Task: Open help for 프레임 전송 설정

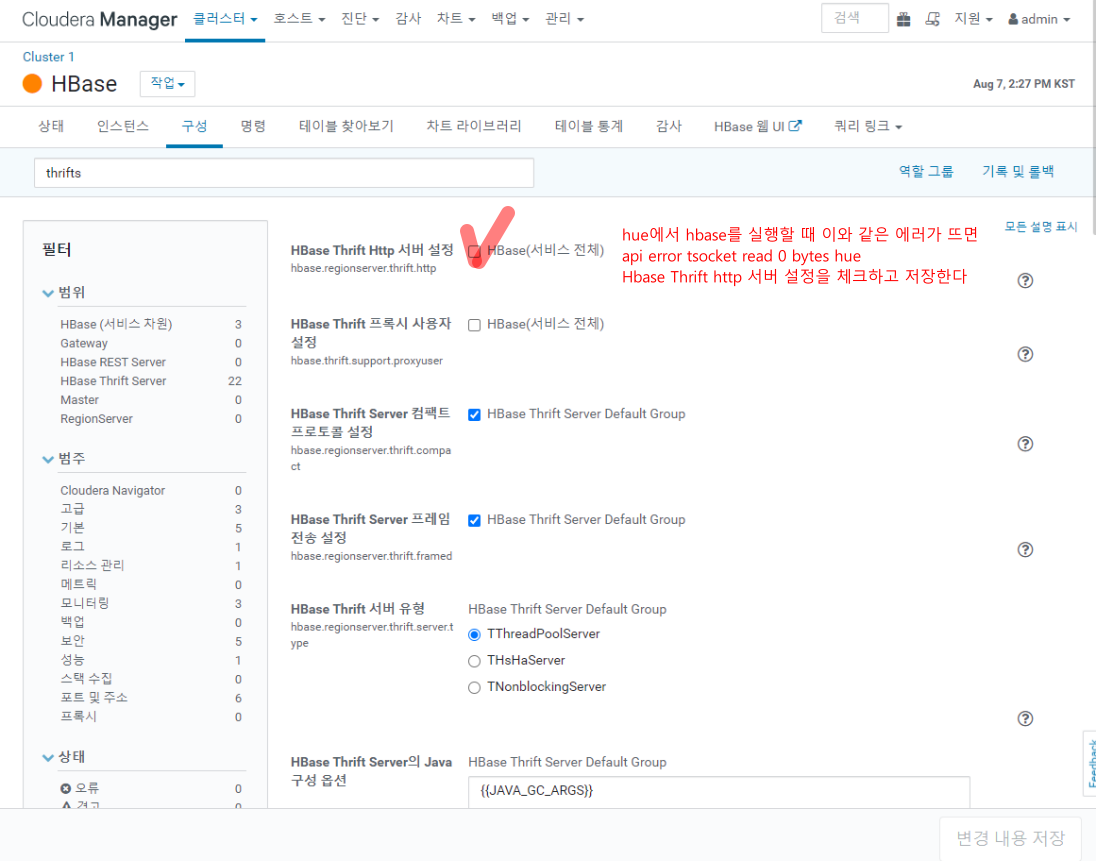Action: [1025, 549]
